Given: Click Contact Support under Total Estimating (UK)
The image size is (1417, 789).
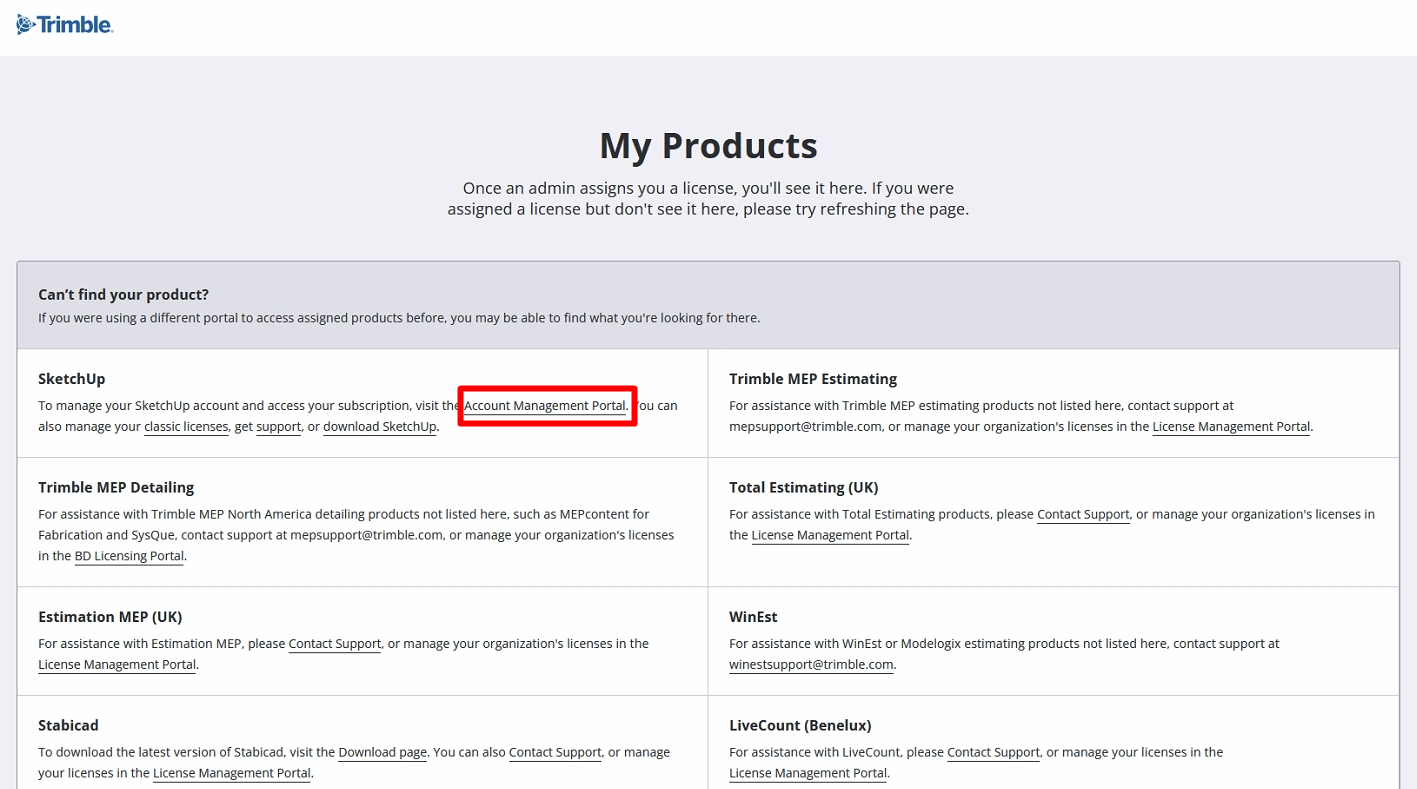Looking at the screenshot, I should point(1083,515).
